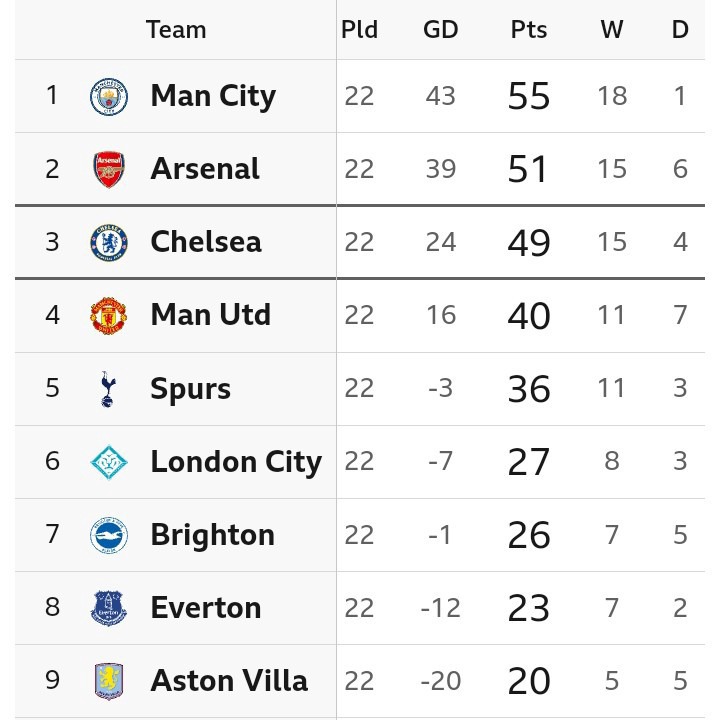Open the Man City team link

tap(213, 96)
